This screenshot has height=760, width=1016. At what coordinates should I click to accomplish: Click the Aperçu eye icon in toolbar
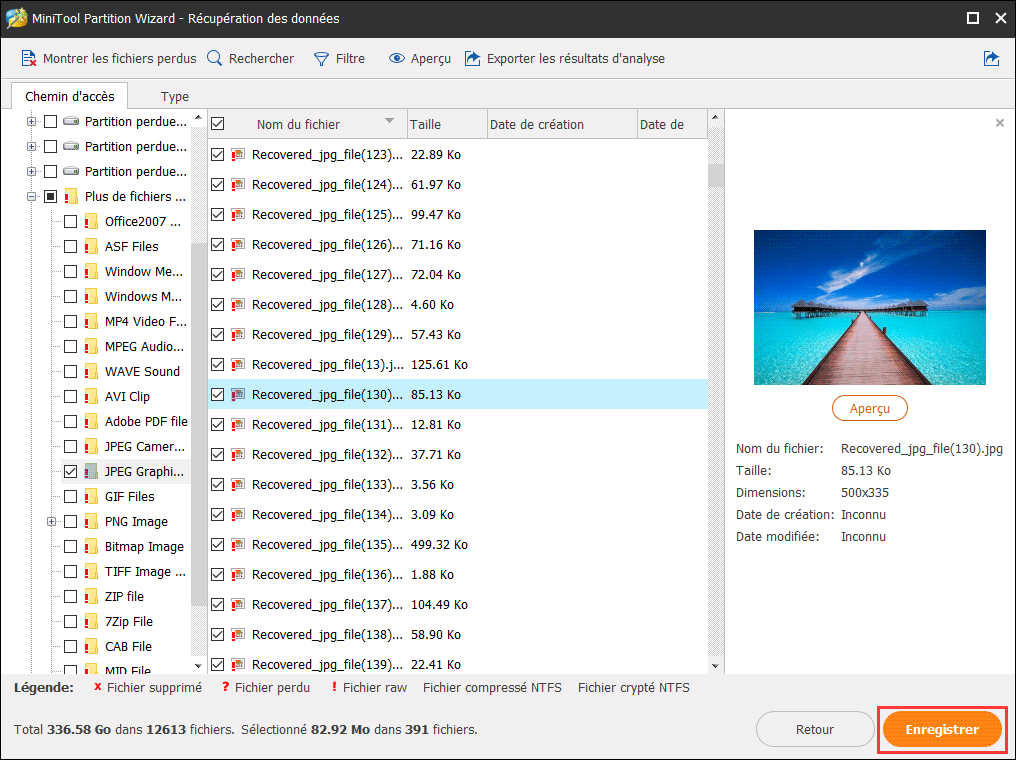397,59
